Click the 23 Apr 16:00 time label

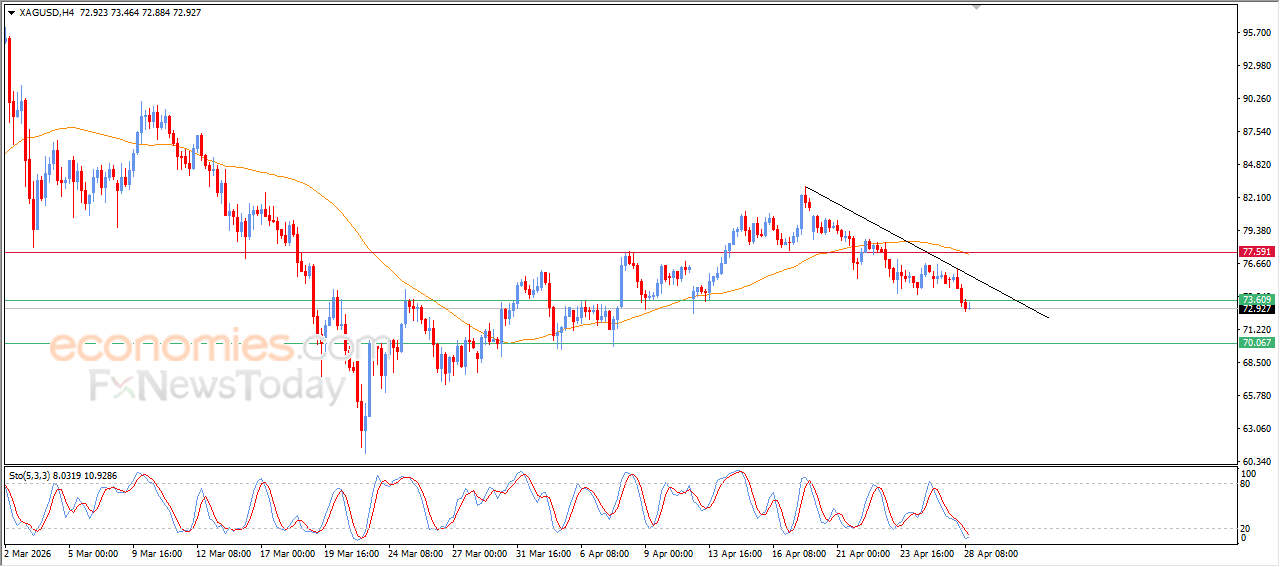(927, 553)
